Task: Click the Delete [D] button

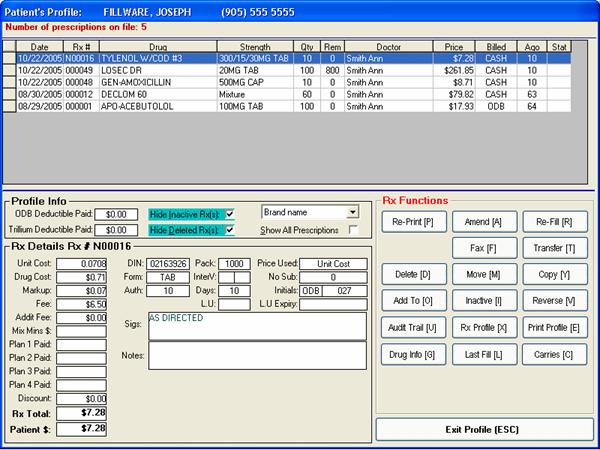Action: (414, 274)
